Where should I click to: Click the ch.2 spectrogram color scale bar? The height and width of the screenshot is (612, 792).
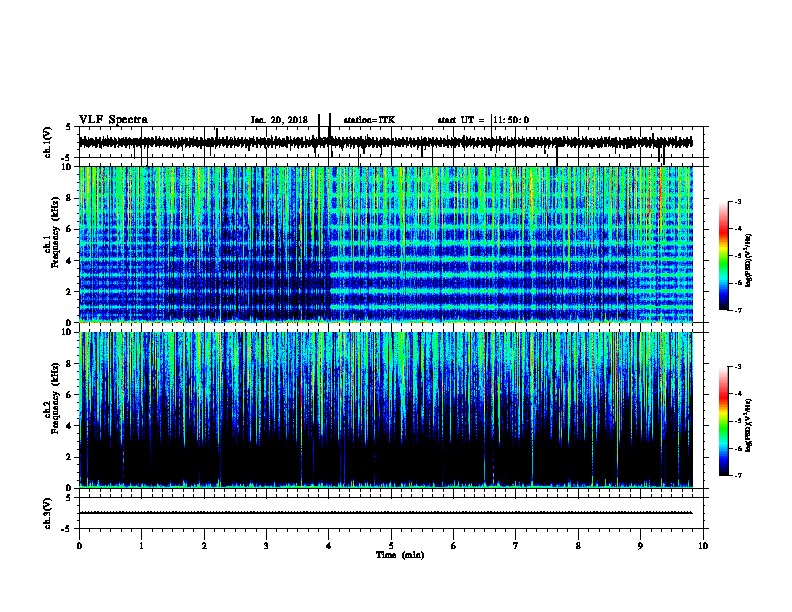pyautogui.click(x=724, y=421)
